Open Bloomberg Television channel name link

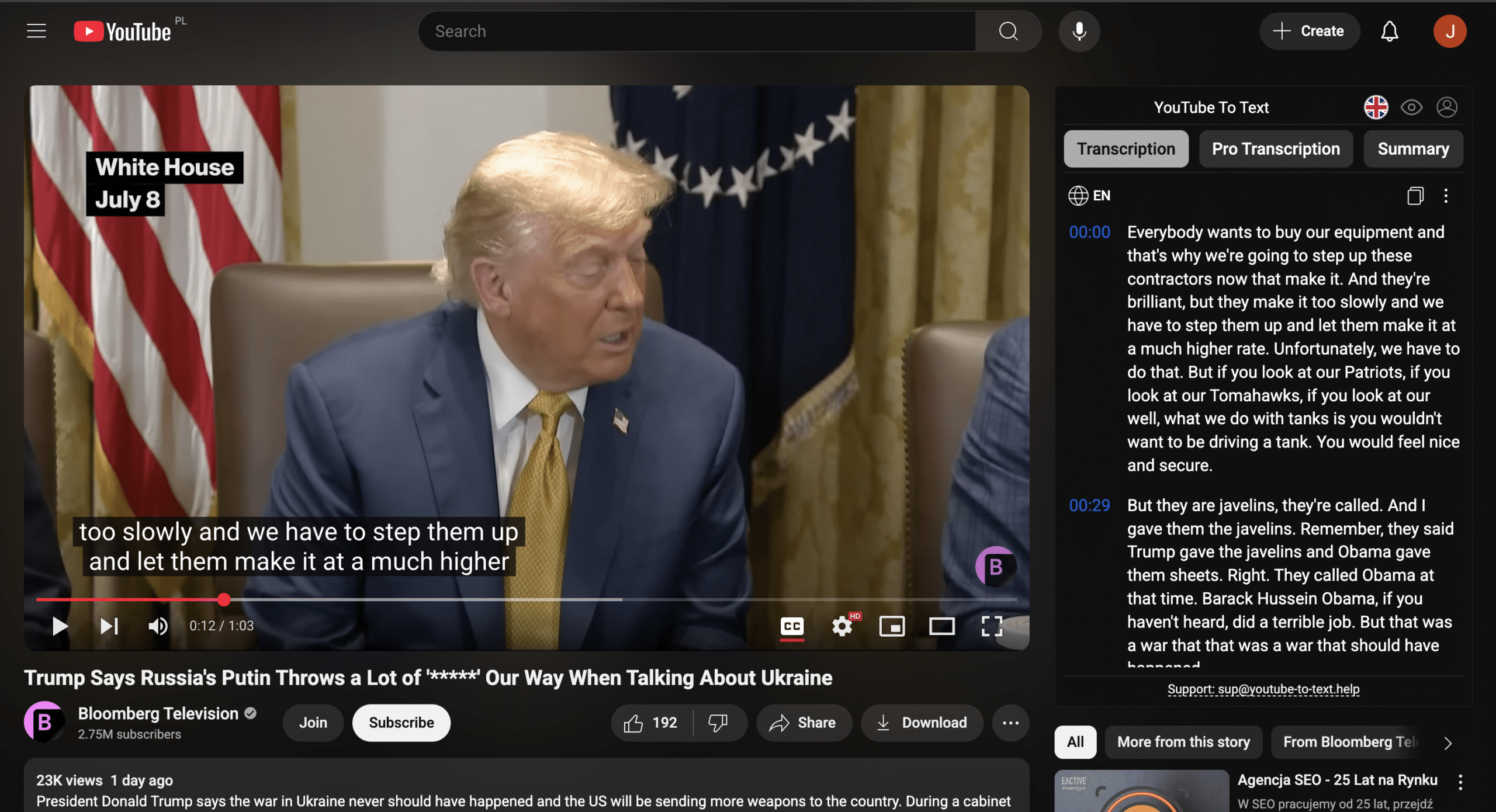pyautogui.click(x=158, y=713)
